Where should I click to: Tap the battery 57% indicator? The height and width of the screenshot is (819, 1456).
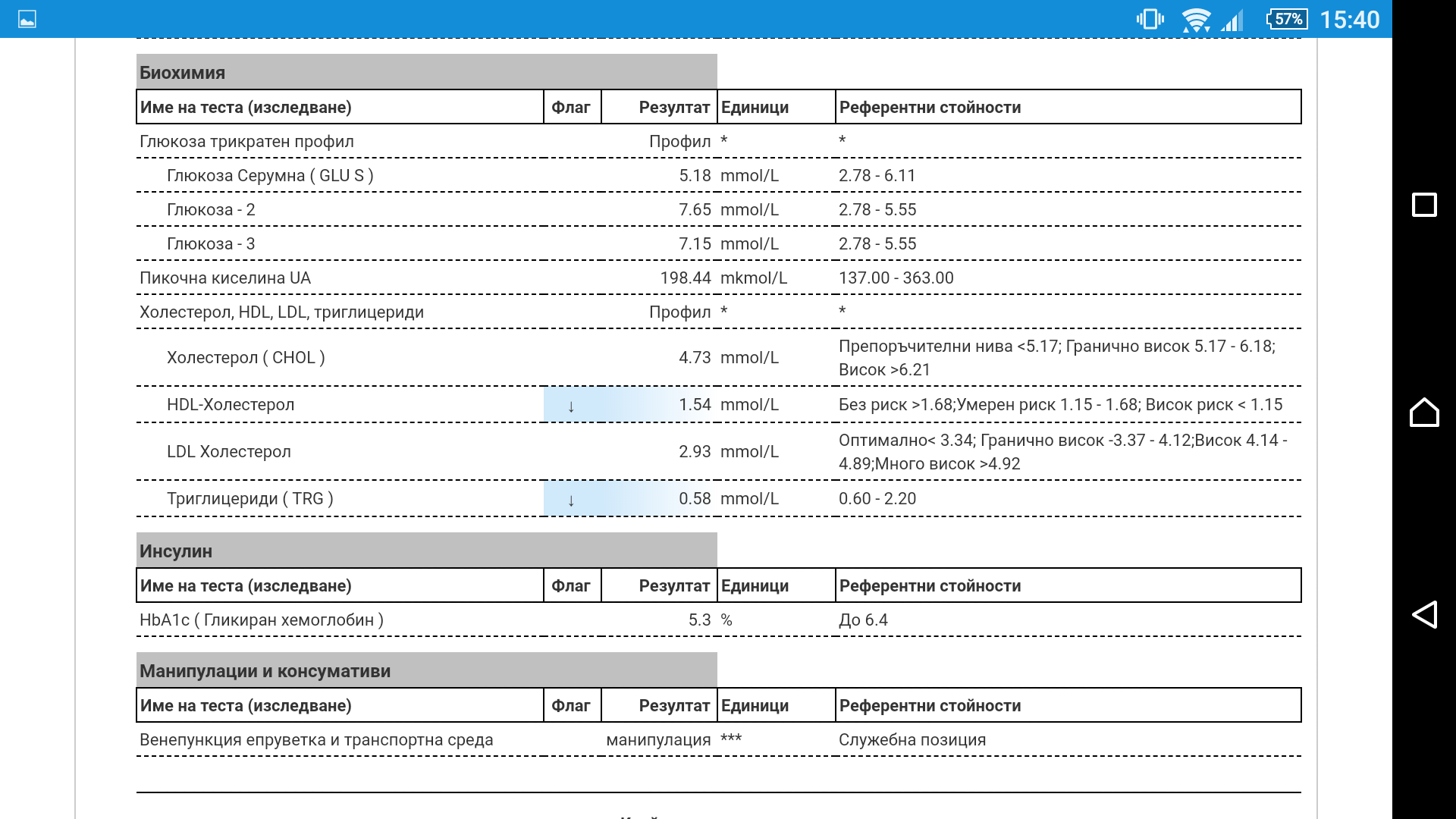(x=1287, y=20)
